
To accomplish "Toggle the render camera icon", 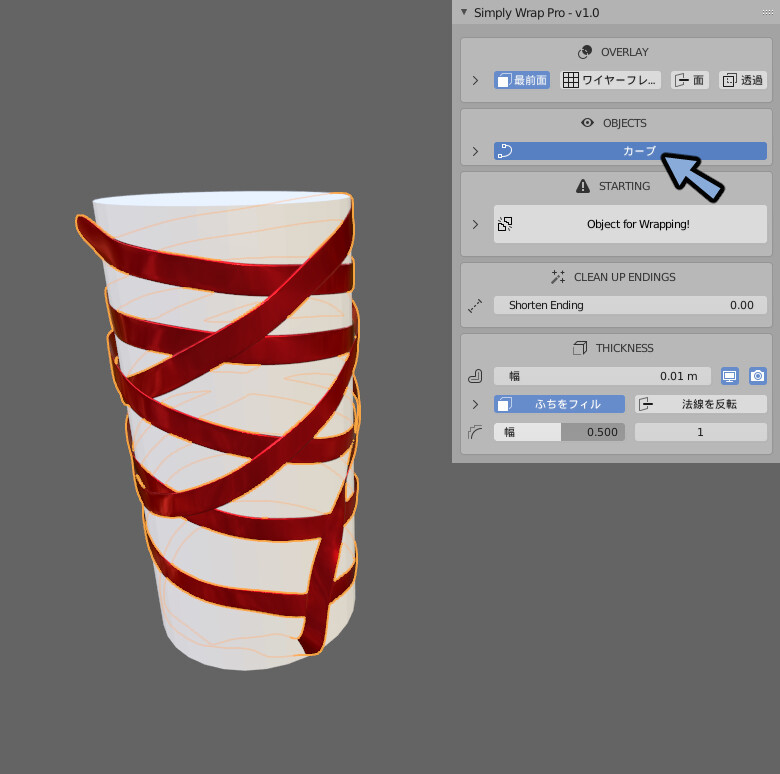I will (758, 376).
